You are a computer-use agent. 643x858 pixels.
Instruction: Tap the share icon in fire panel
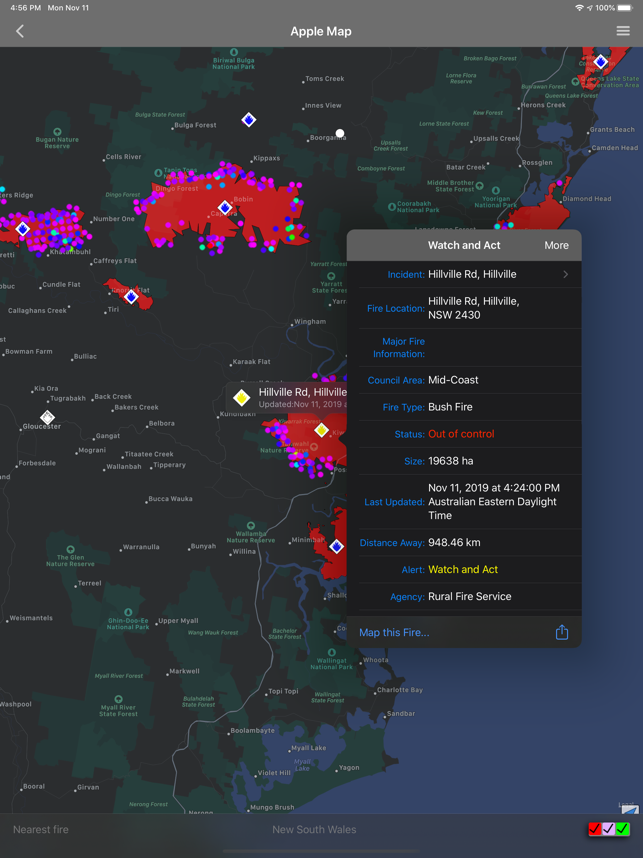click(561, 632)
